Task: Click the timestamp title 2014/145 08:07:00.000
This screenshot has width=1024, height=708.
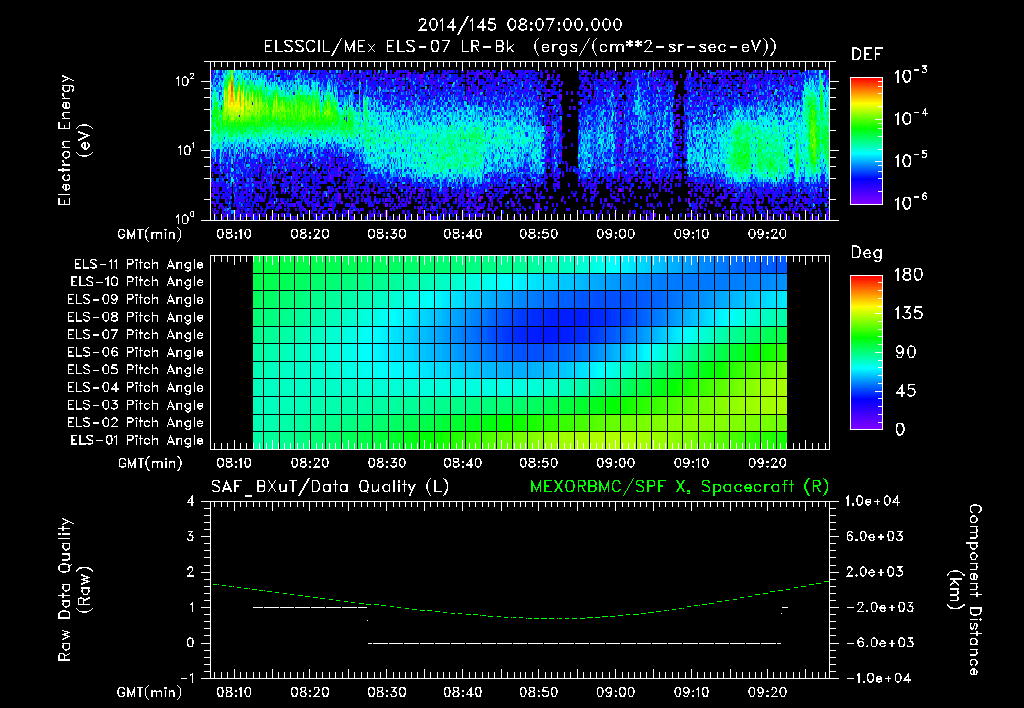Action: click(x=520, y=25)
